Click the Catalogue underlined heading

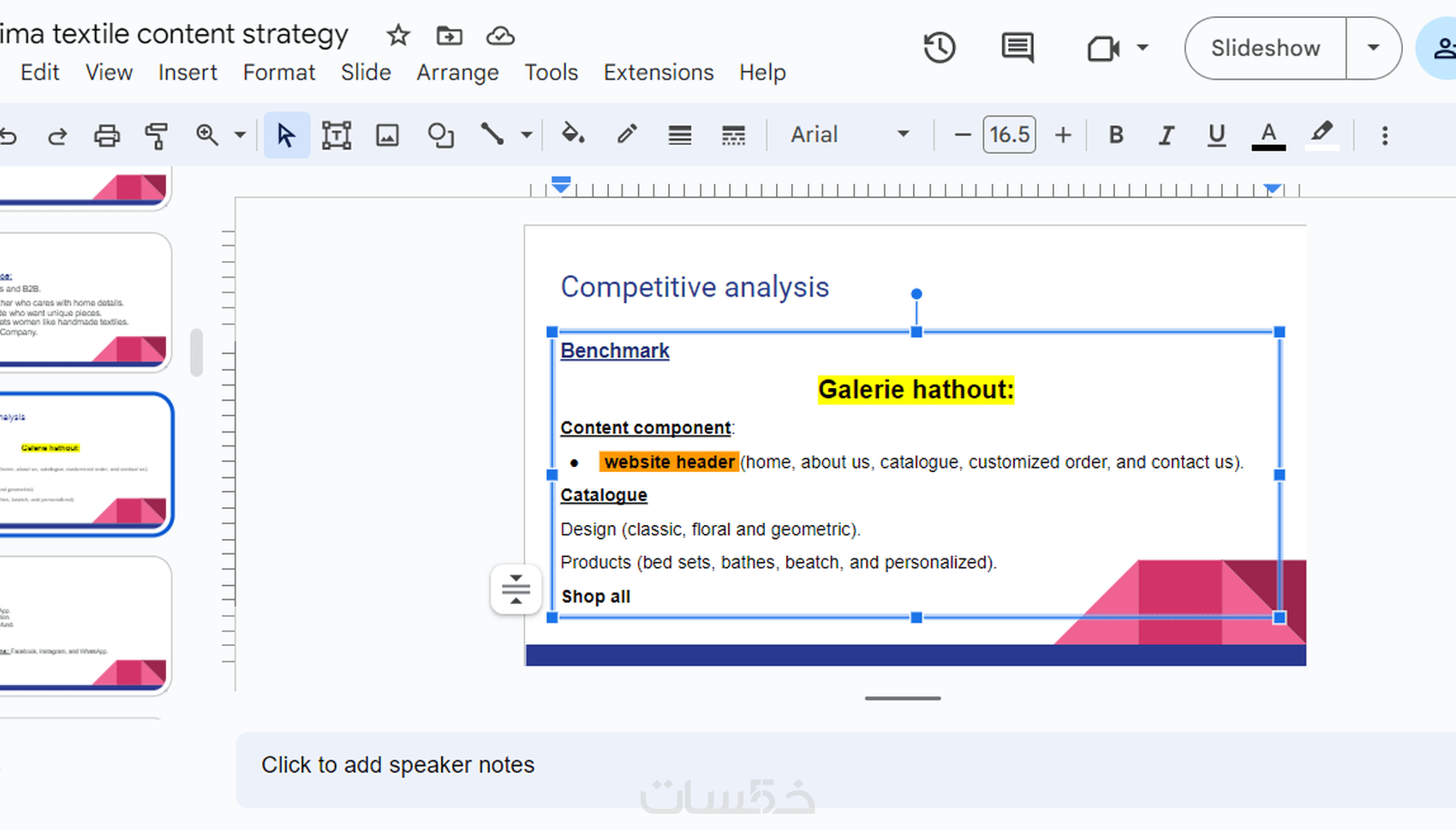[604, 495]
